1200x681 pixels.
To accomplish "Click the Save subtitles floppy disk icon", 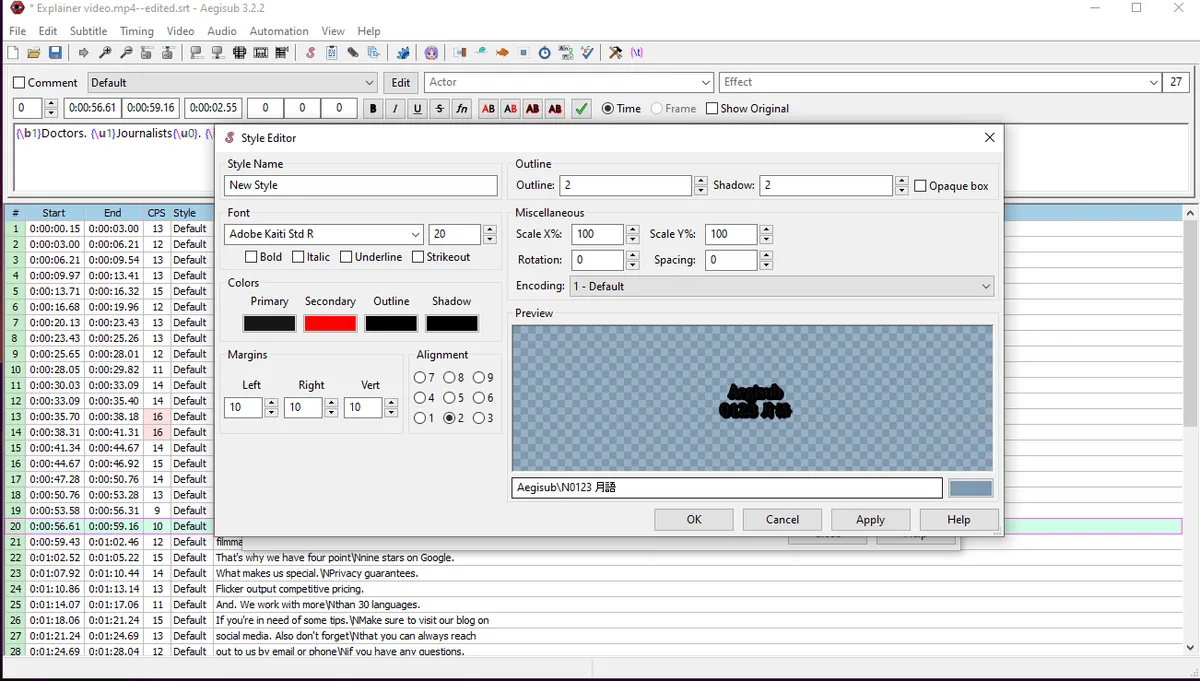I will click(x=55, y=53).
